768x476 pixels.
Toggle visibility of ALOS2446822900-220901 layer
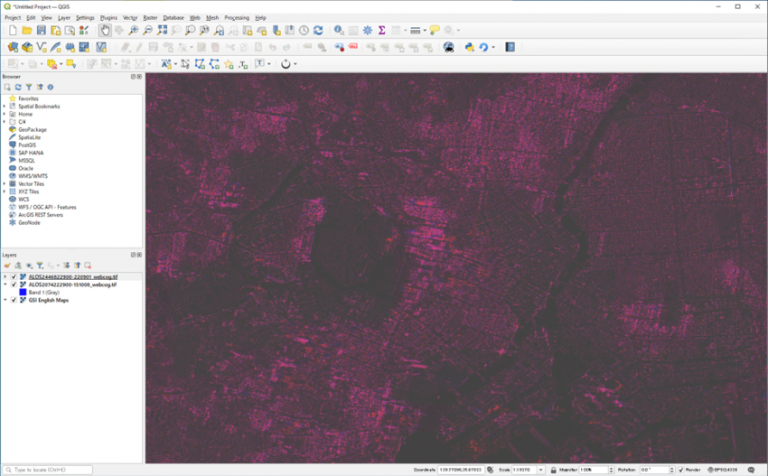(14, 277)
